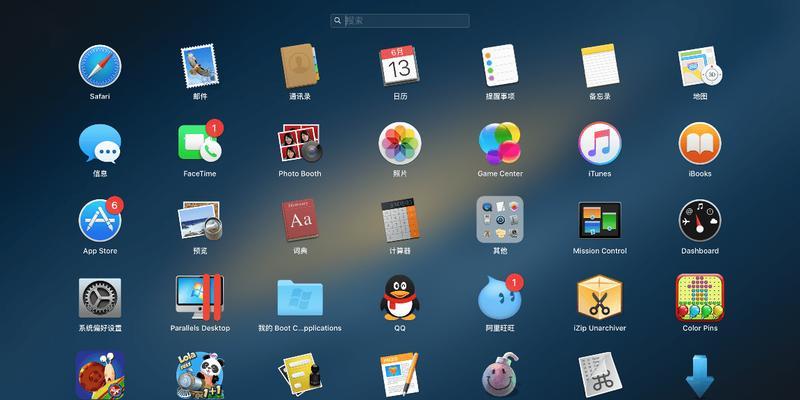The width and height of the screenshot is (800, 400).
Task: Open the 词典 dictionary app
Action: tap(300, 220)
